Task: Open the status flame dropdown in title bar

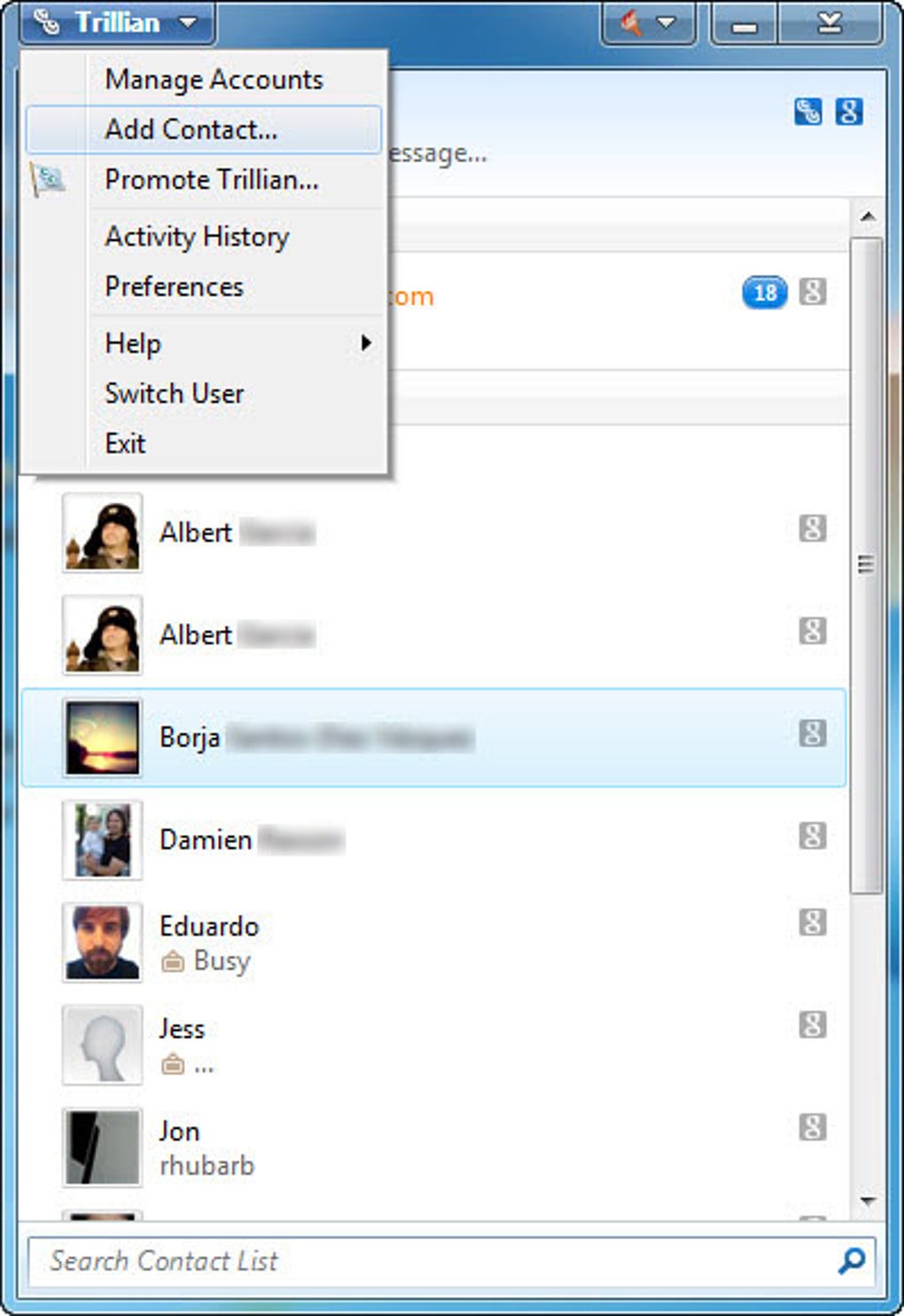Action: pos(649,23)
